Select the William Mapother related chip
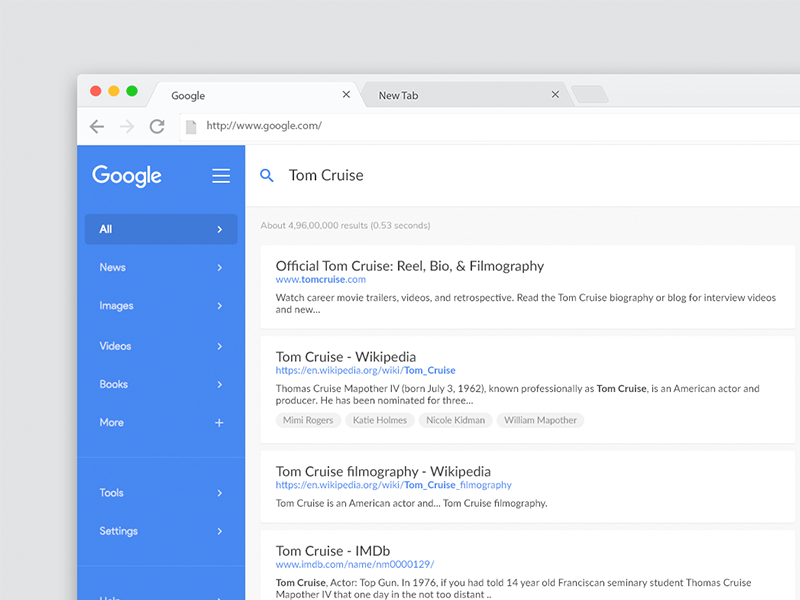This screenshot has width=800, height=600. click(540, 420)
